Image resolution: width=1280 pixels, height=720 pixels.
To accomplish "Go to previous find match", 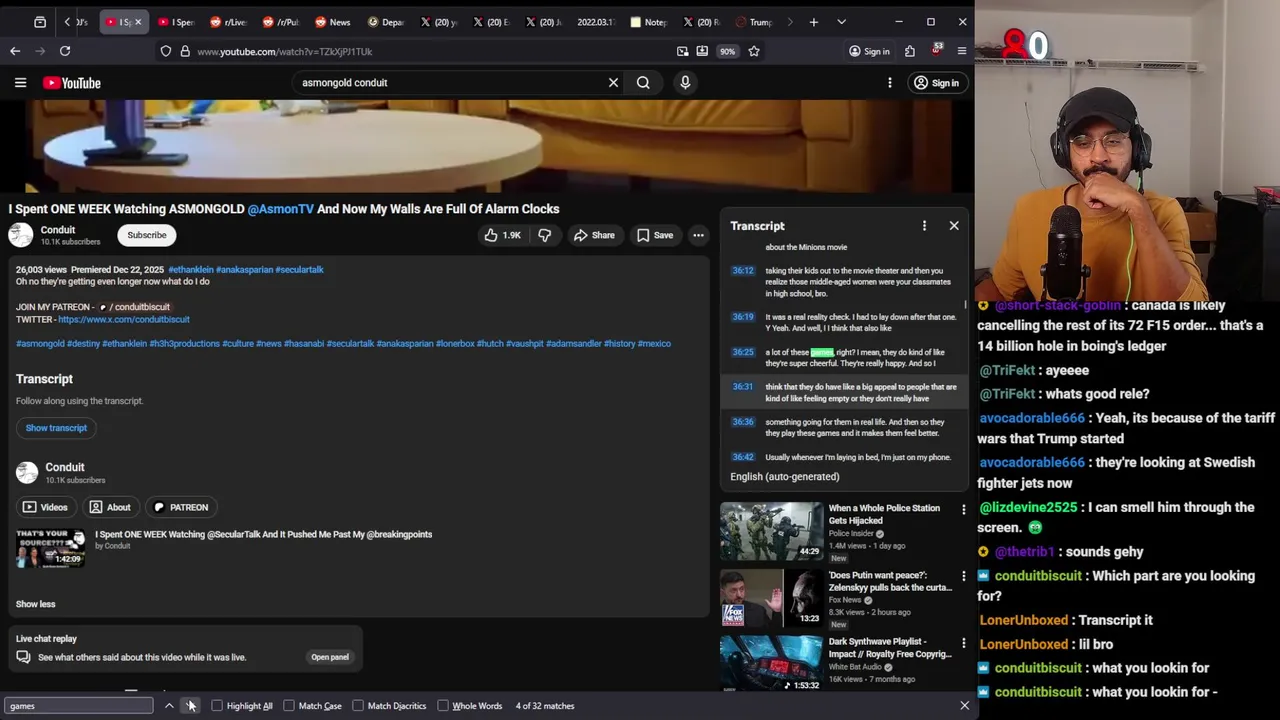I will 169,706.
